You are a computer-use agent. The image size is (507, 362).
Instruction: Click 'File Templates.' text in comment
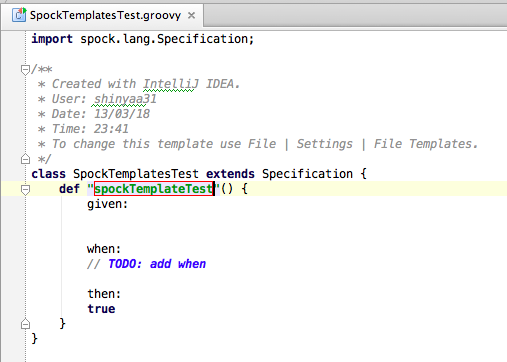point(426,144)
